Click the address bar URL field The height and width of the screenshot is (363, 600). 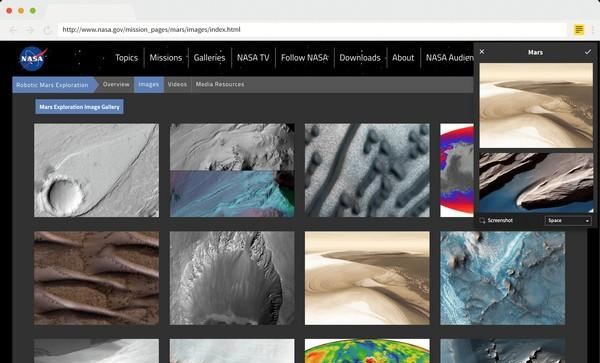[x=311, y=30]
